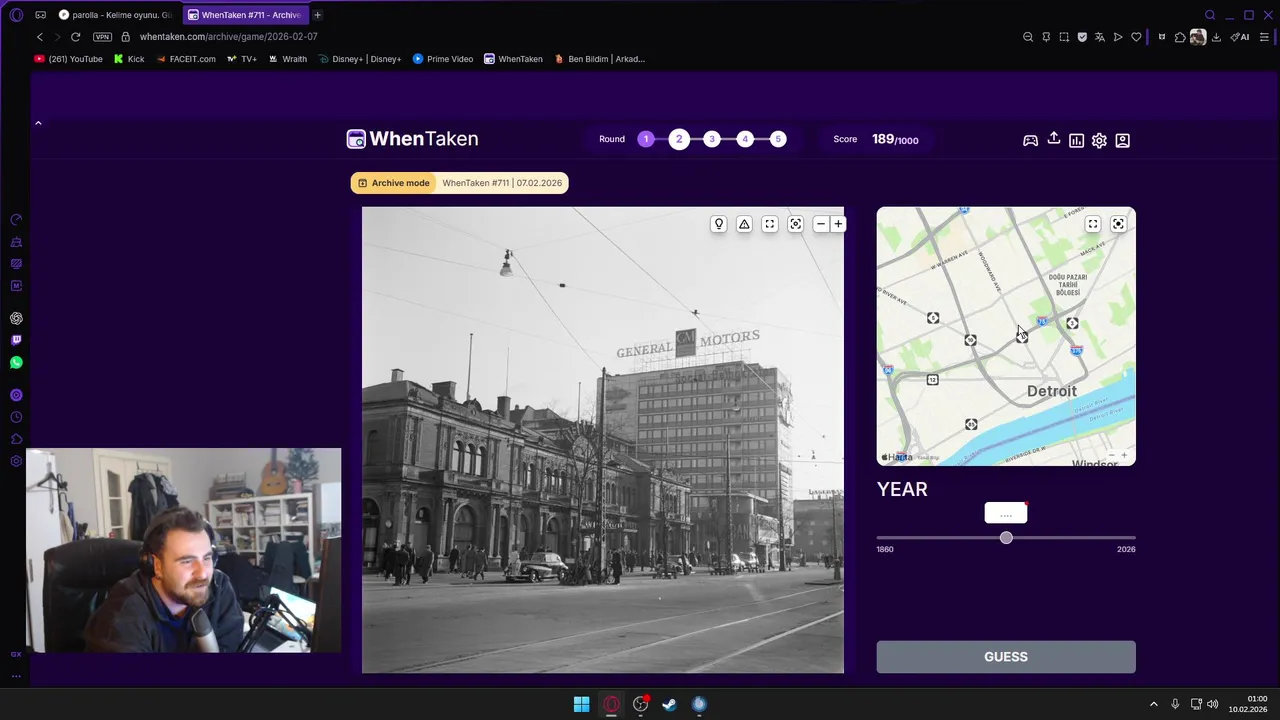The width and height of the screenshot is (1280, 720).
Task: Open Twitch in the Opera sidebar
Action: tap(16, 340)
